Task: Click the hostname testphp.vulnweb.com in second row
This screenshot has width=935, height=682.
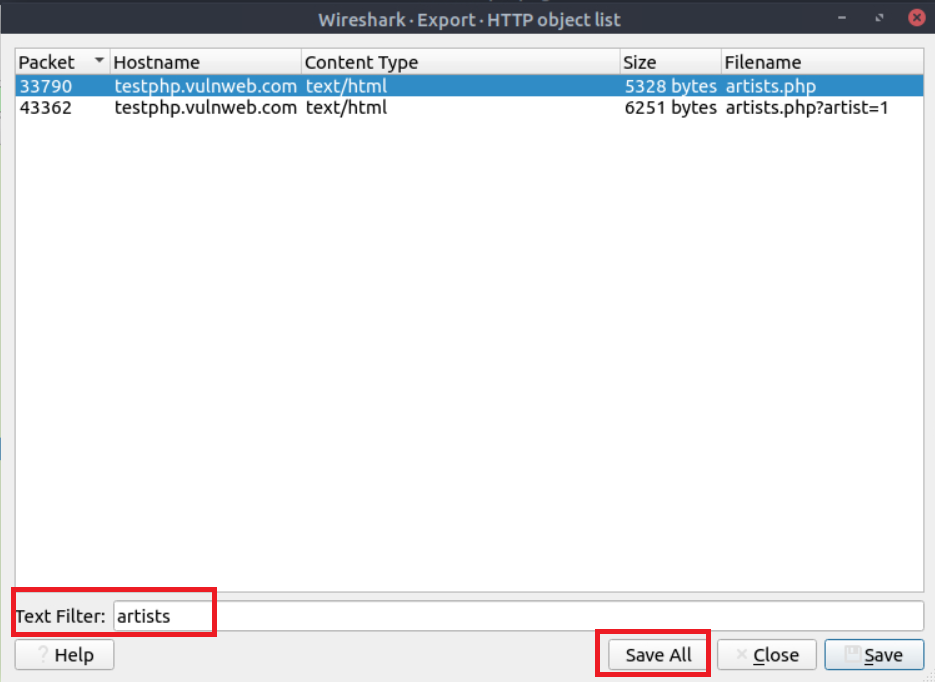Action: (205, 107)
